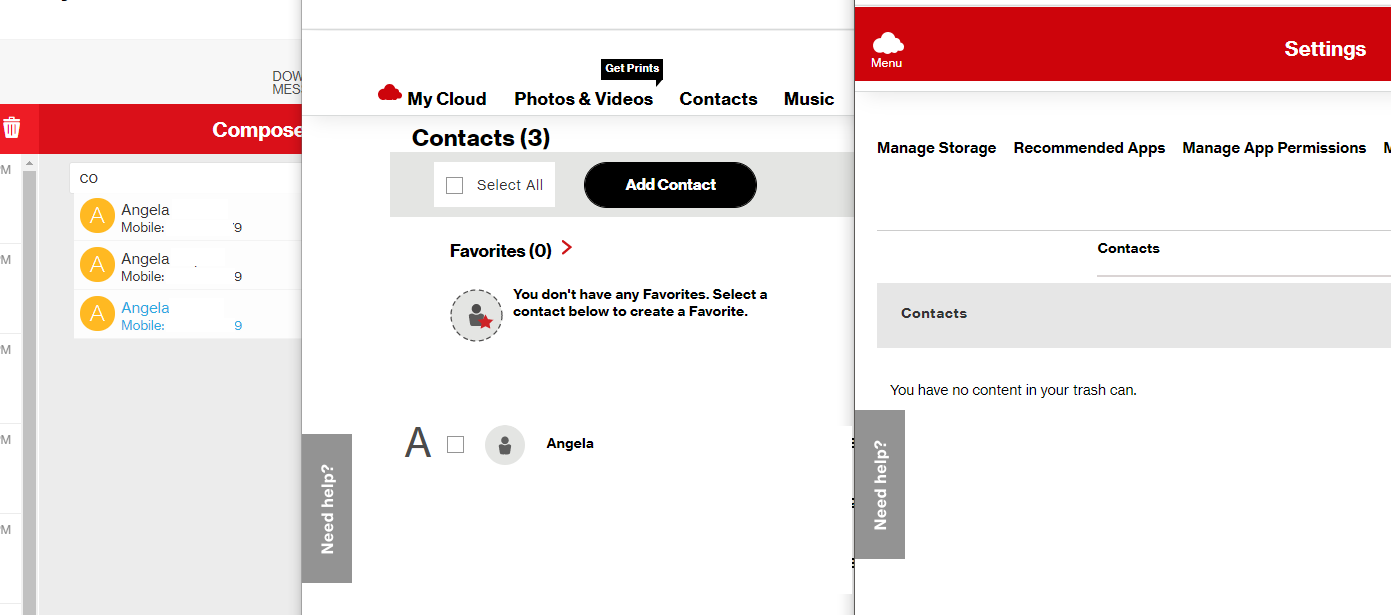The image size is (1391, 615).
Task: Click the contact name Angela in contacts list
Action: tap(570, 443)
